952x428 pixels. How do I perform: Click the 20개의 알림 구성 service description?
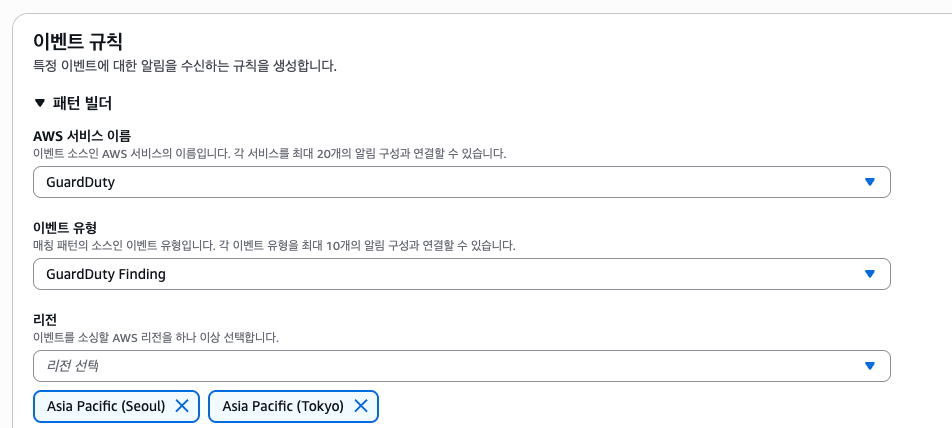pos(270,154)
